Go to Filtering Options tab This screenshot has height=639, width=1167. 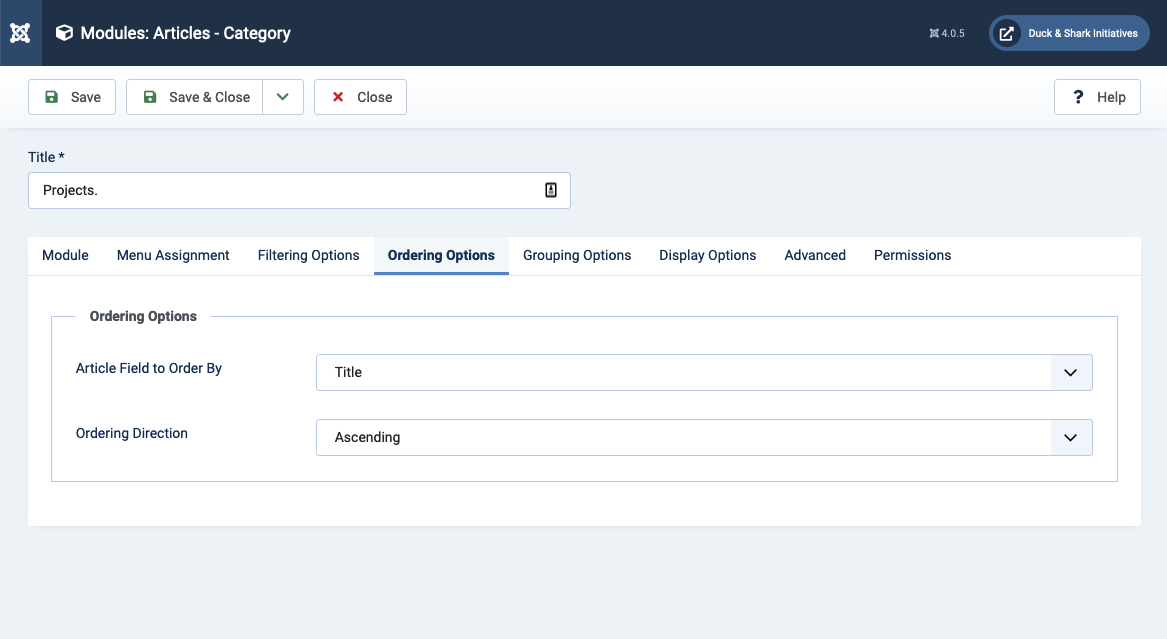pyautogui.click(x=308, y=255)
